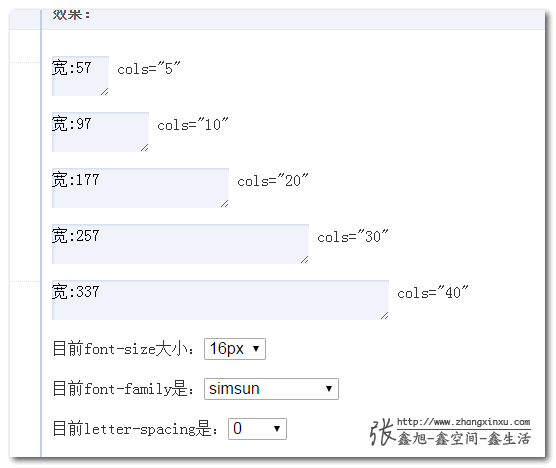Click the resize grip of cols="20" textarea
This screenshot has width=556, height=468.
point(224,204)
